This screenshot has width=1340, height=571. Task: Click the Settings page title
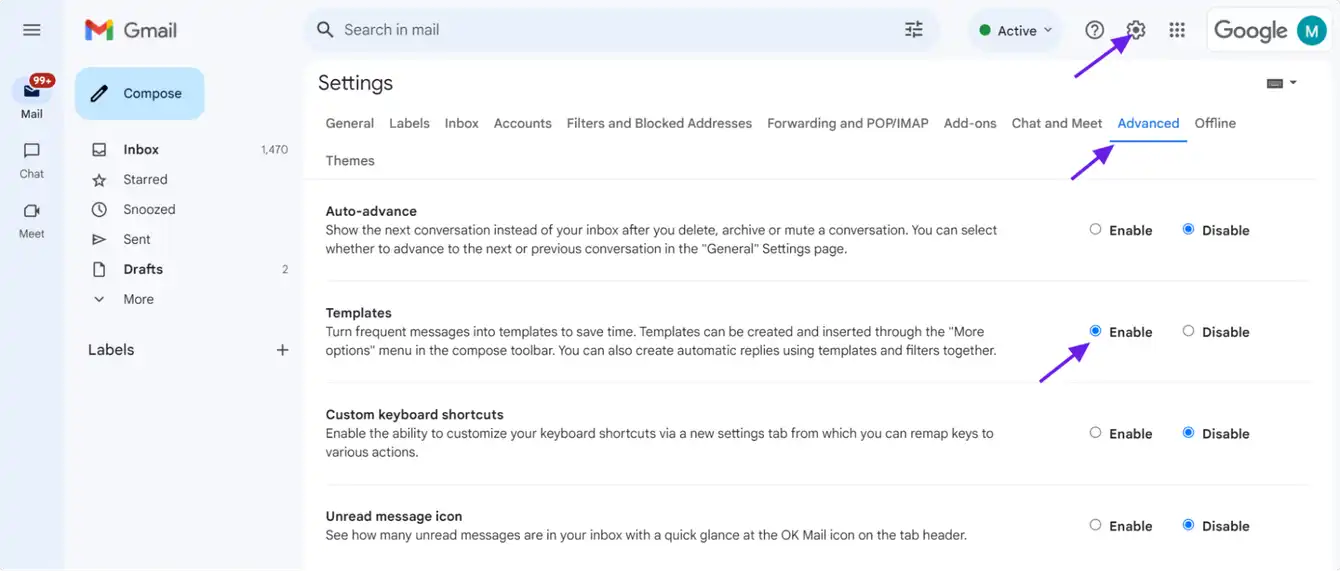click(x=355, y=83)
